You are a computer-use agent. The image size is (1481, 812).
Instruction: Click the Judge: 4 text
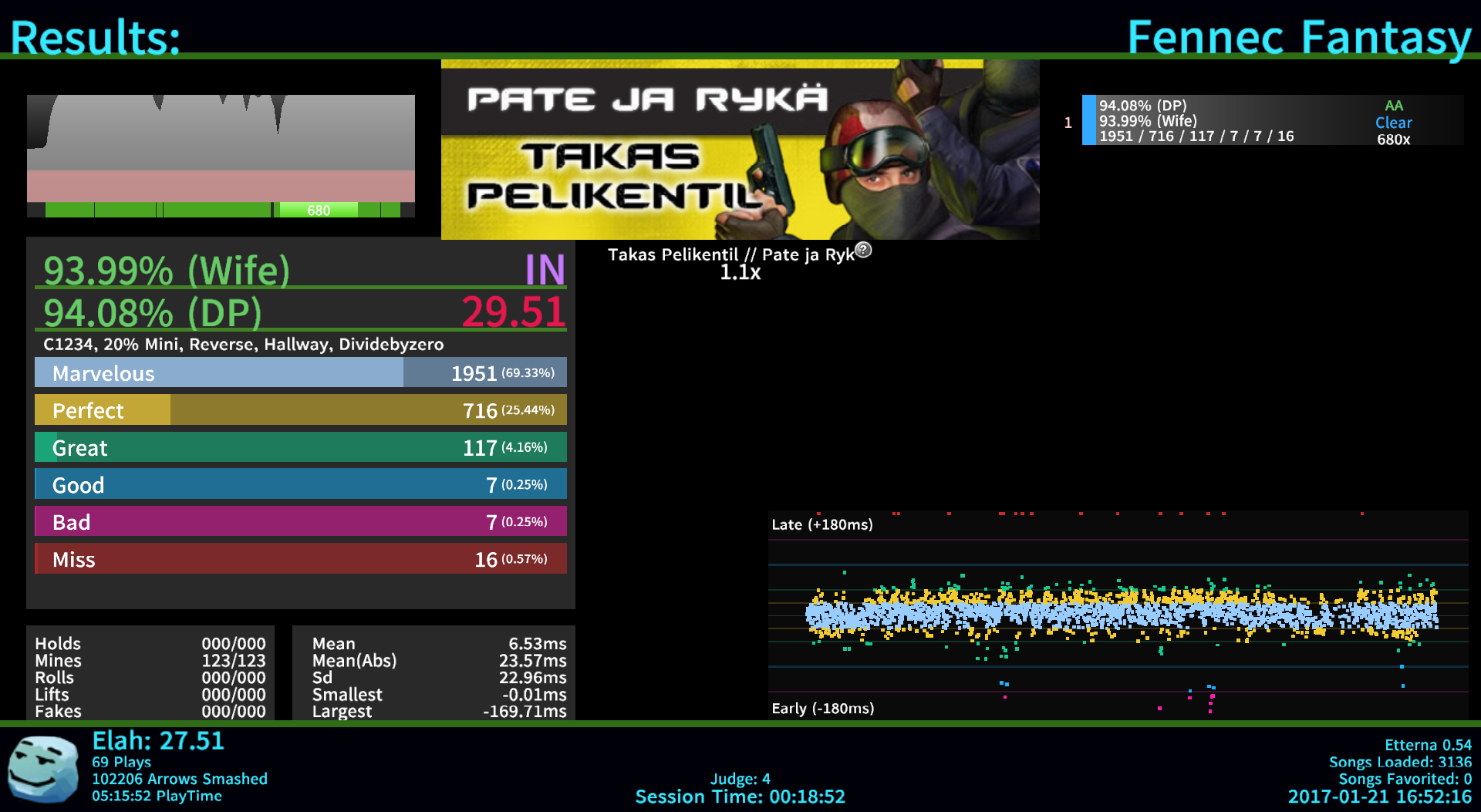740,779
